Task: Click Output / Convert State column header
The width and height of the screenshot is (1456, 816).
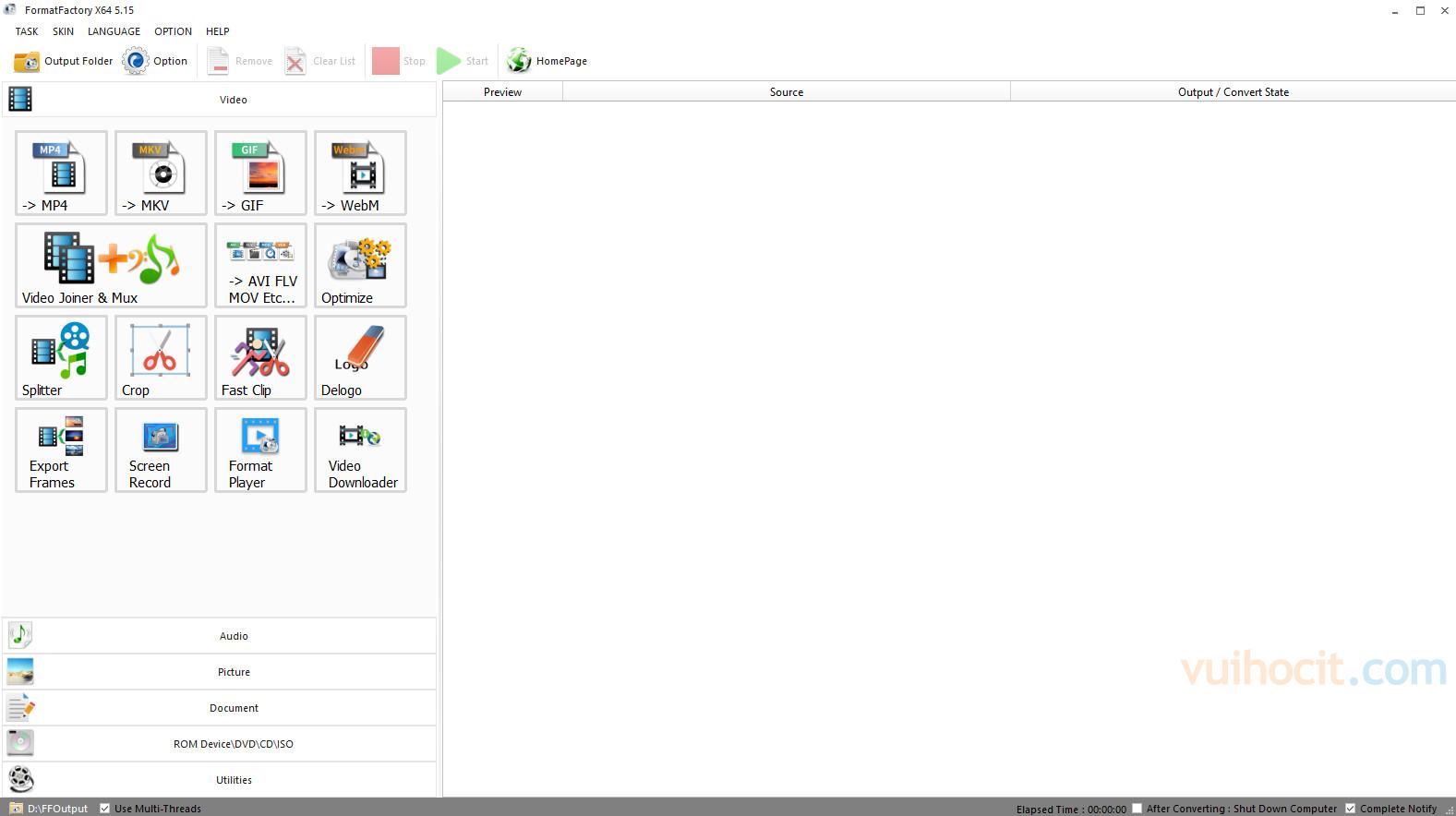Action: coord(1233,92)
